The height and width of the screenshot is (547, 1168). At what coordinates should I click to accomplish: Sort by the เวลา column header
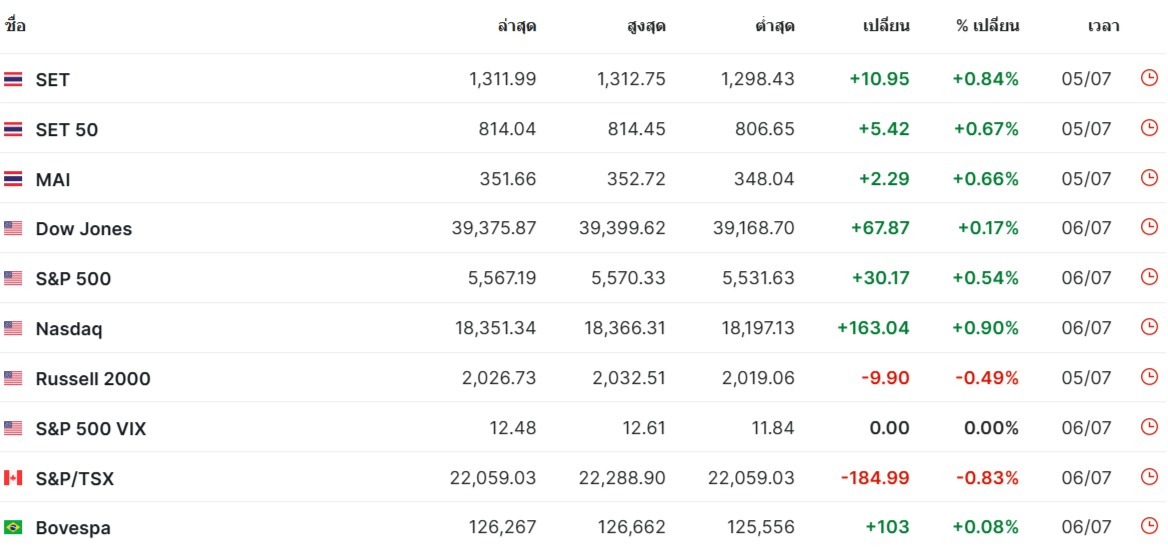coord(1103,26)
